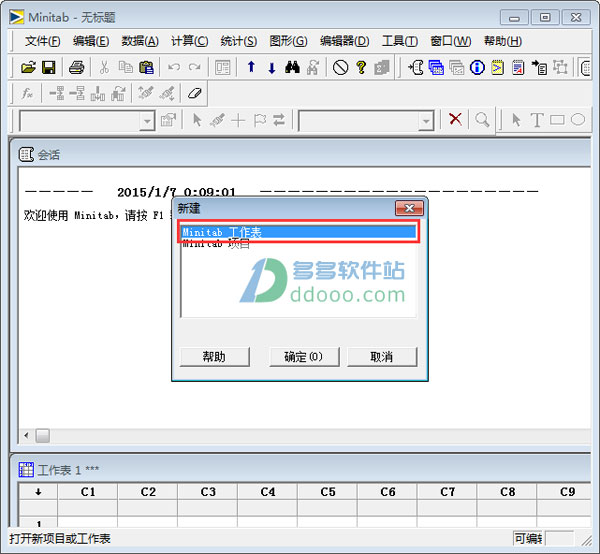The height and width of the screenshot is (554, 600).
Task: Click the 工作表 1 window title icon
Action: click(x=26, y=469)
